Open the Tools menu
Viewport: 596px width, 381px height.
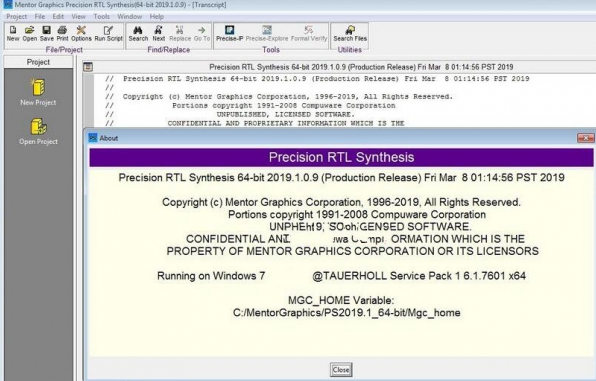click(x=101, y=17)
